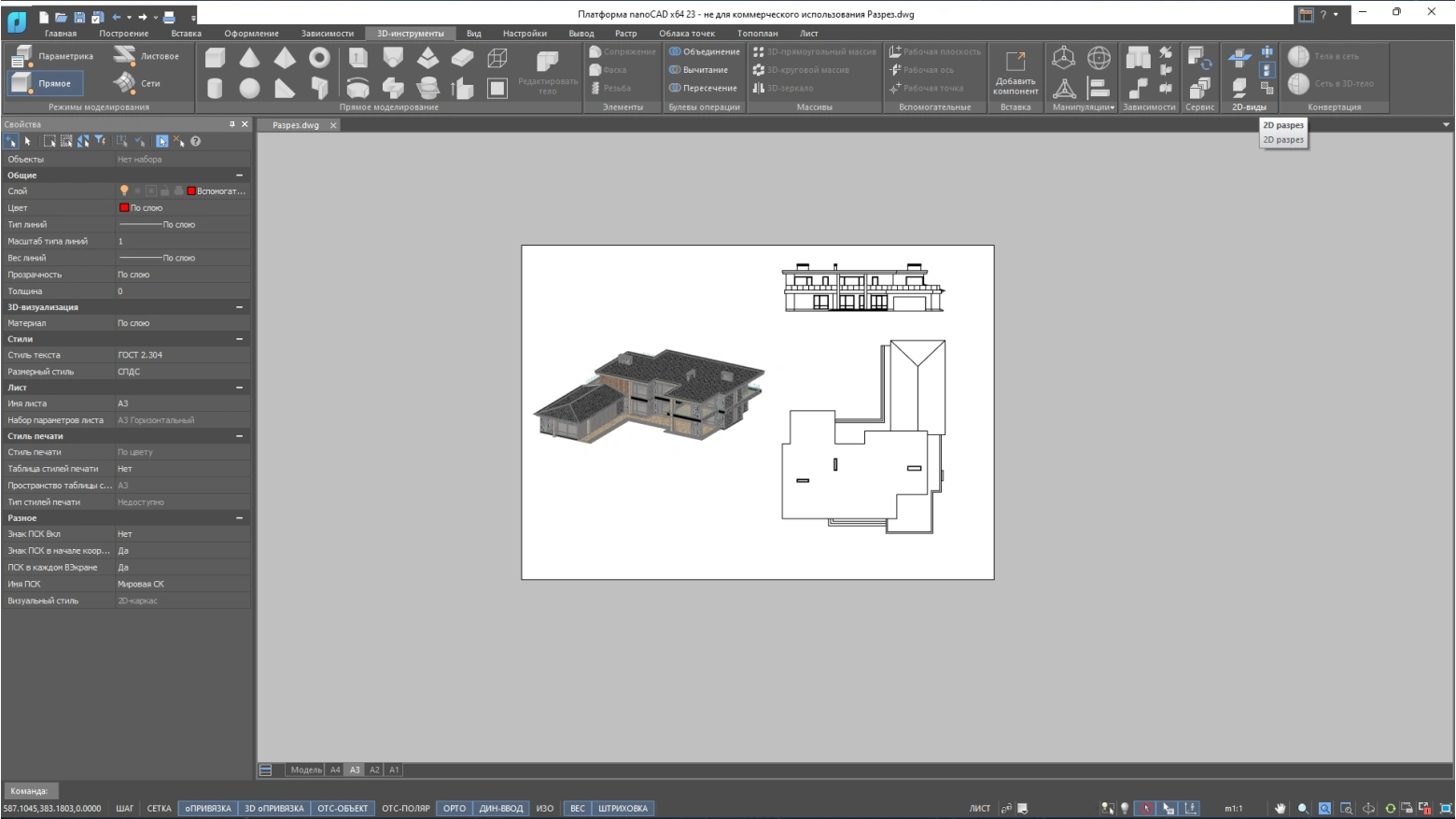Viewport: 1456px width, 819px height.
Task: Switch to the A4 layout tab
Action: [335, 770]
